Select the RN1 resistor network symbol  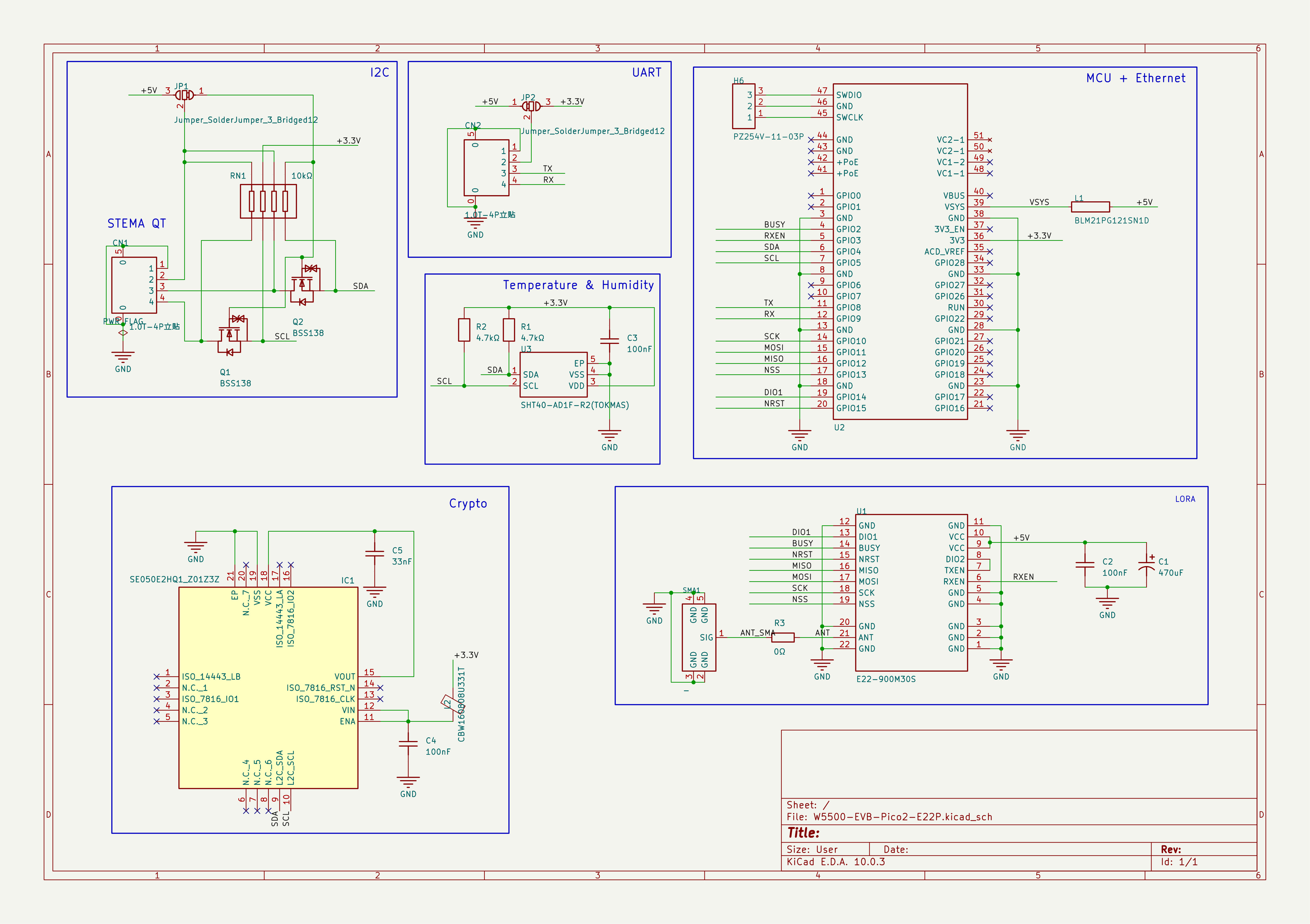tap(268, 201)
